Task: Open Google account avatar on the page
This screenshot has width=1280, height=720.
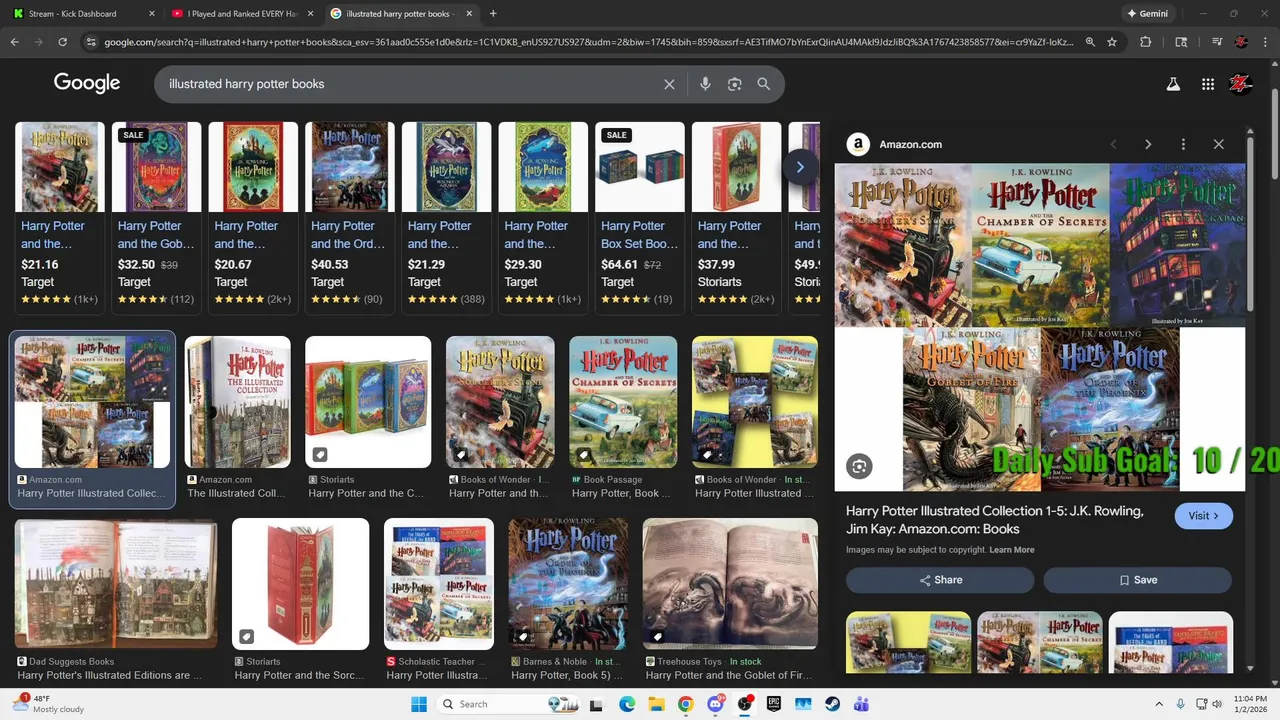Action: [x=1241, y=84]
